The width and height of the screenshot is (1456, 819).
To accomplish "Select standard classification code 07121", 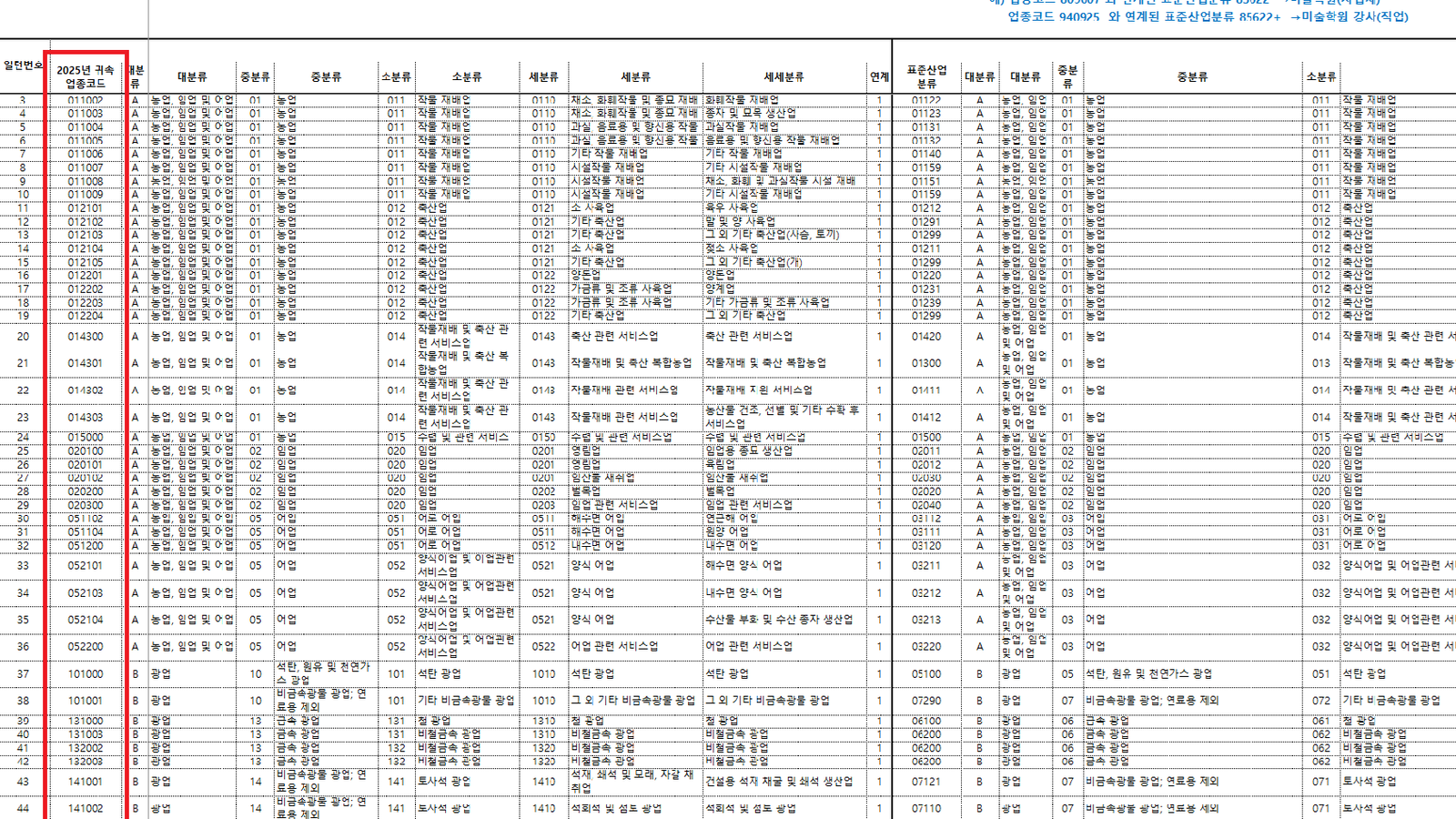I will 926,782.
